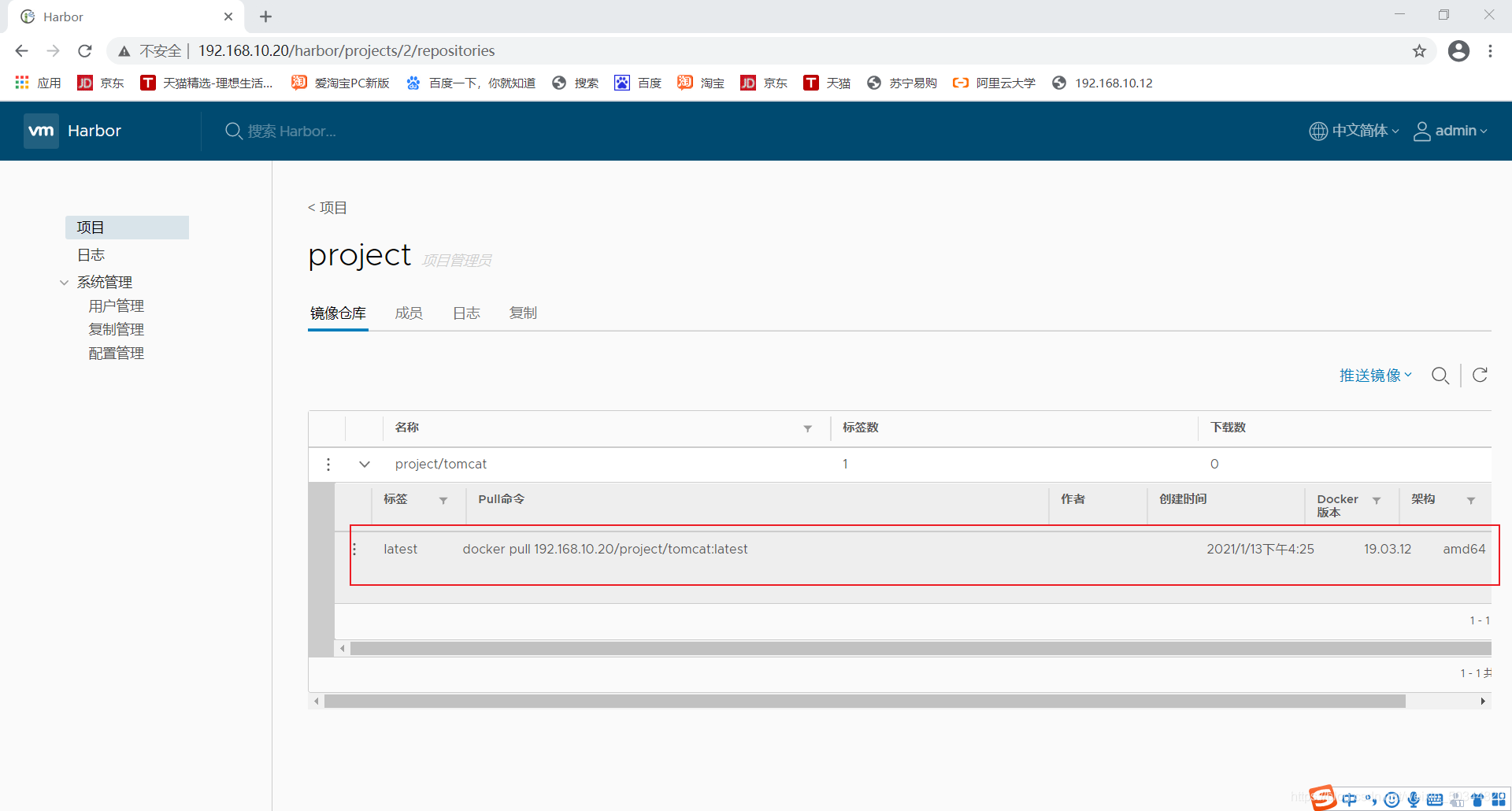
Task: Click the docker pull command text
Action: point(605,550)
